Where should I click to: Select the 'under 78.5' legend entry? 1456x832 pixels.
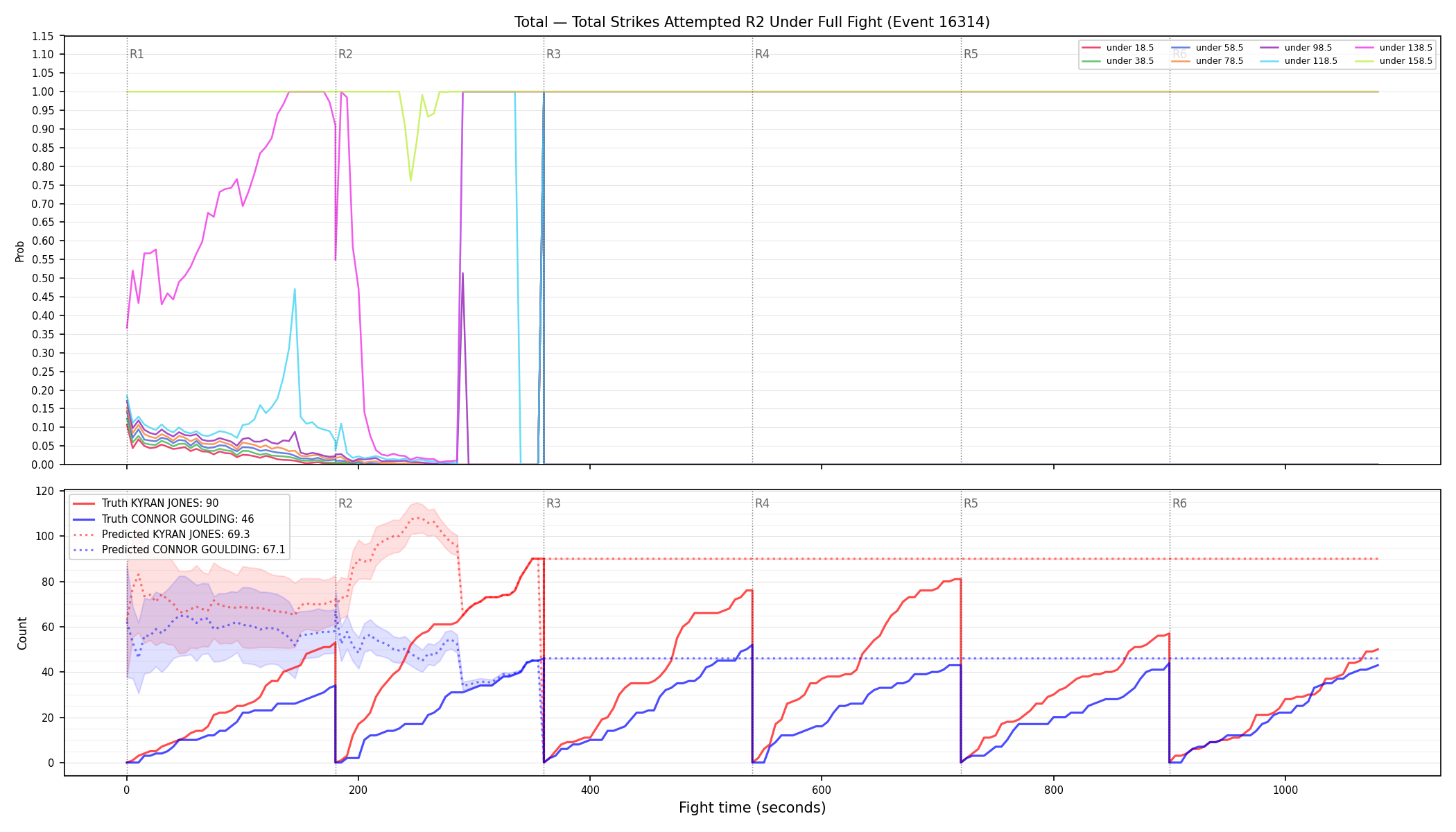point(1207,61)
